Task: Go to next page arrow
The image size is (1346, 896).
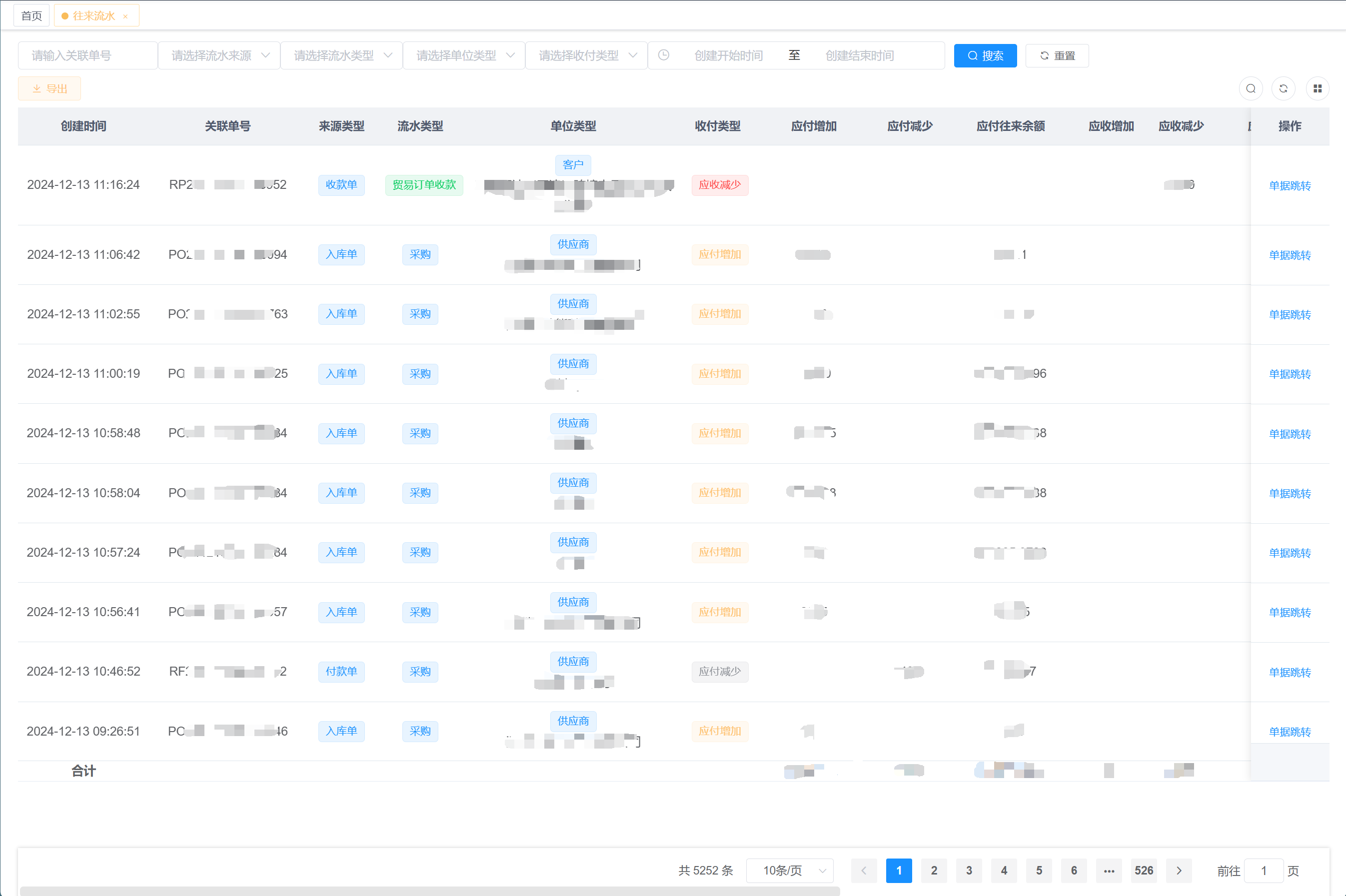Action: tap(1179, 871)
